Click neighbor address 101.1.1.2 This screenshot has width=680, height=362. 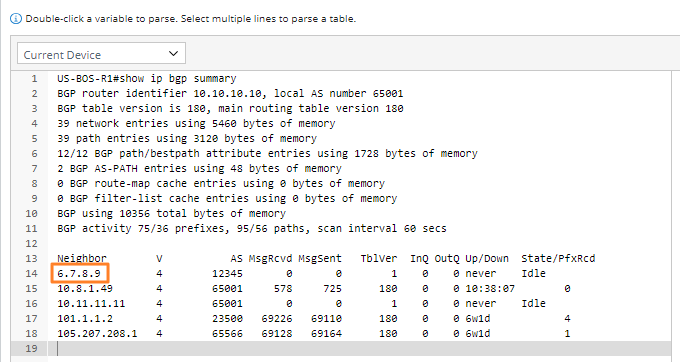click(85, 319)
